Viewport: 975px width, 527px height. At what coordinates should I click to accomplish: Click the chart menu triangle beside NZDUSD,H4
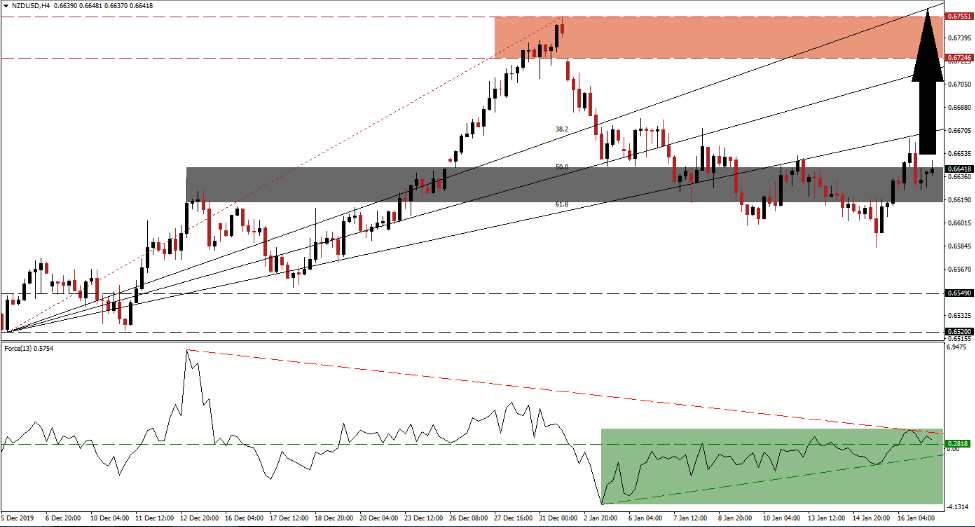click(x=5, y=6)
